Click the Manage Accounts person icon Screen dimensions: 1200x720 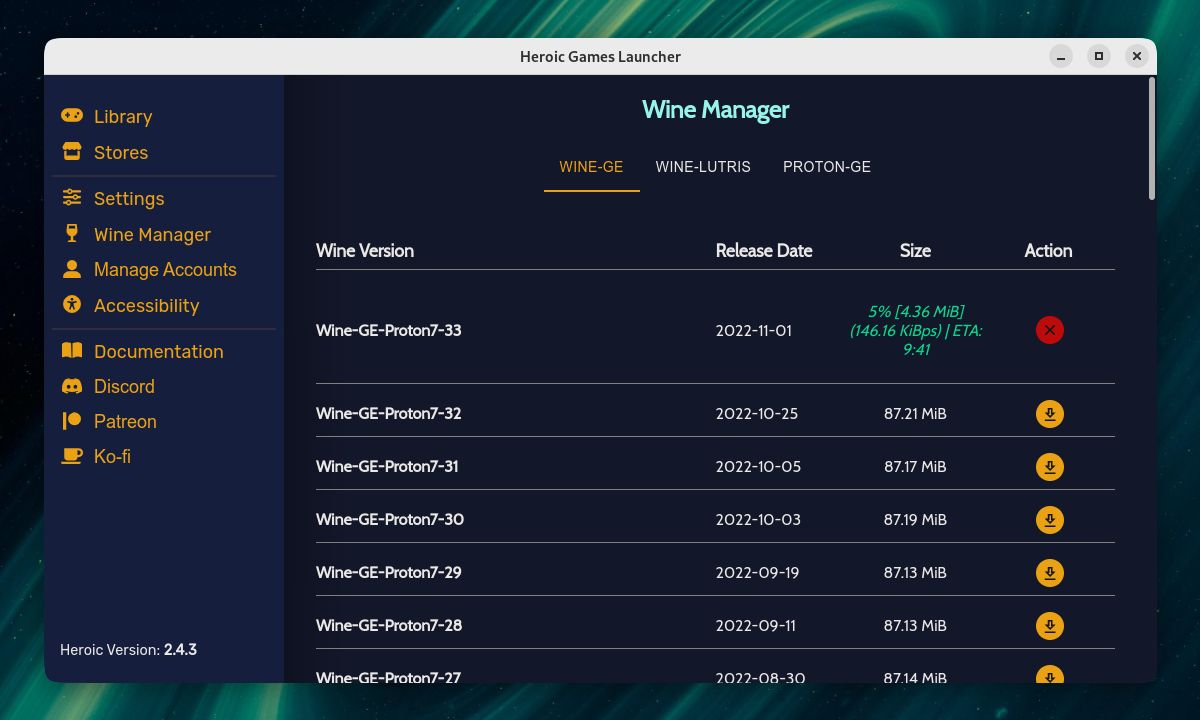coord(72,269)
